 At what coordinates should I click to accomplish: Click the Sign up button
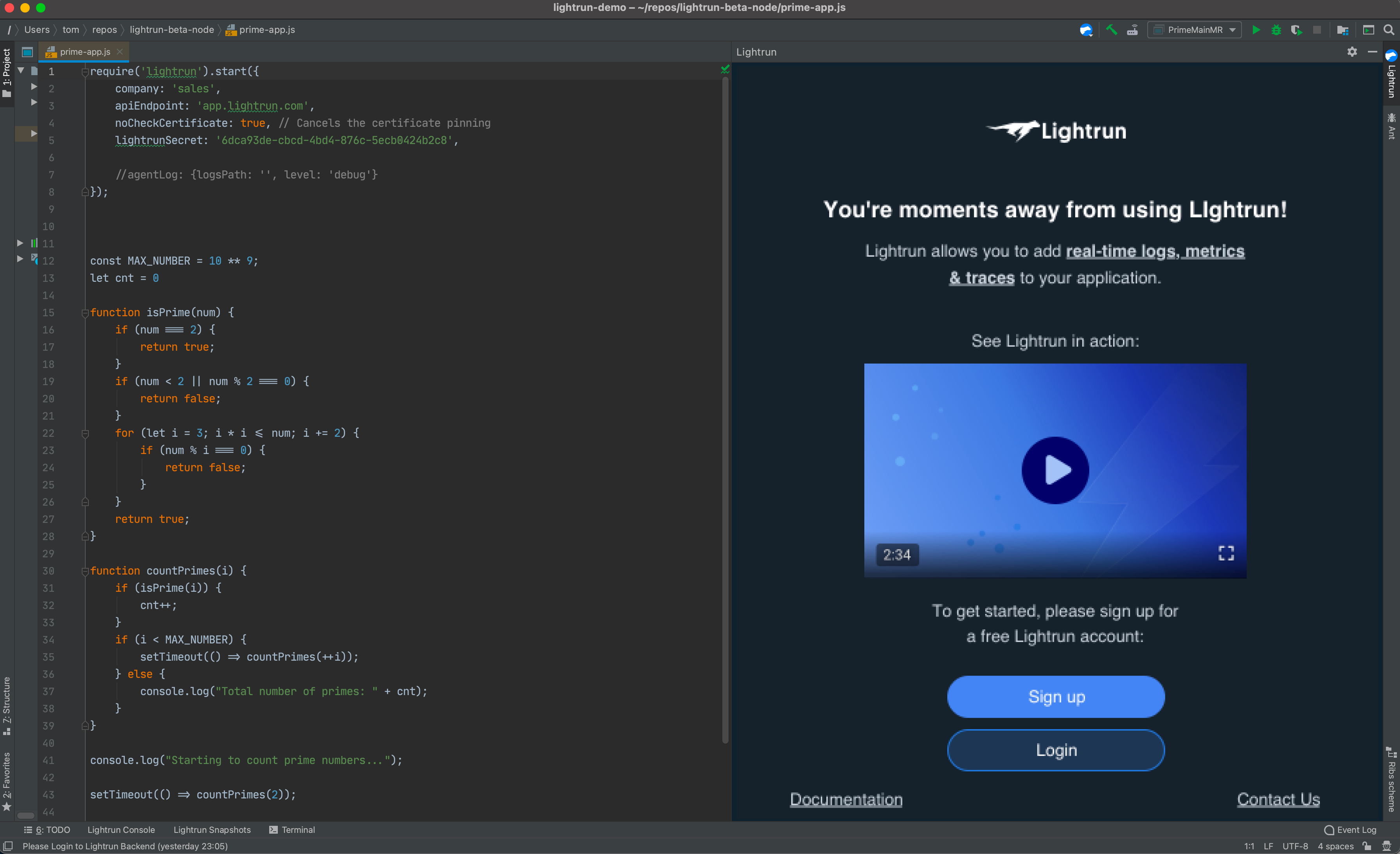(1056, 697)
